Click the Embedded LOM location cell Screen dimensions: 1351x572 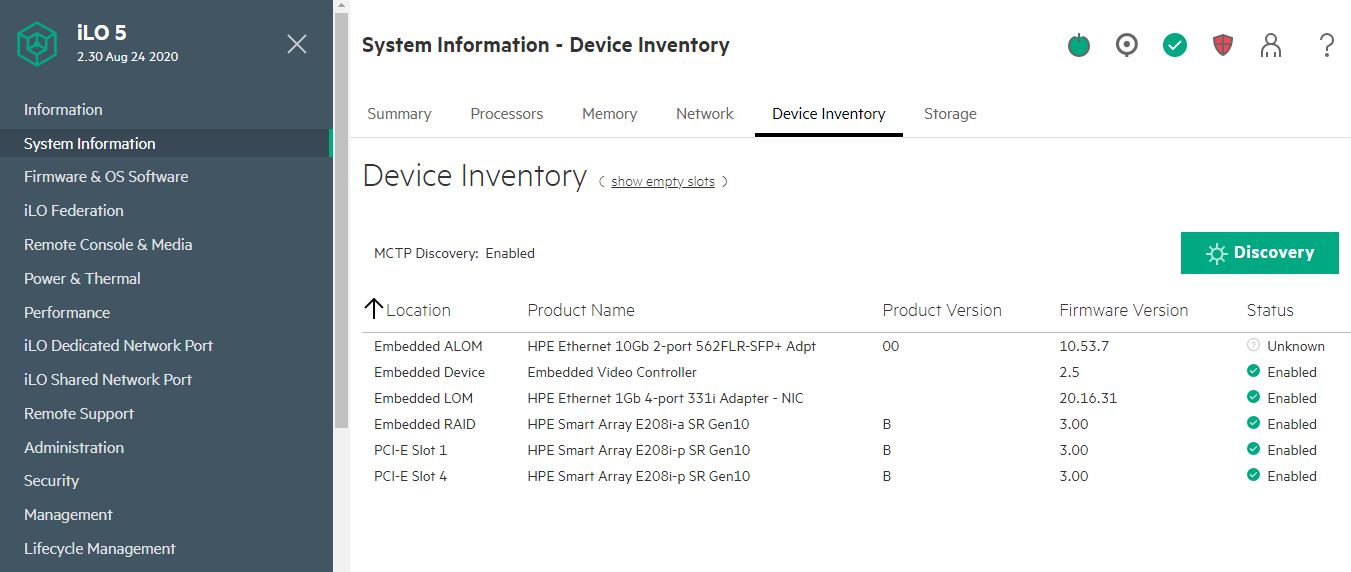coord(422,398)
